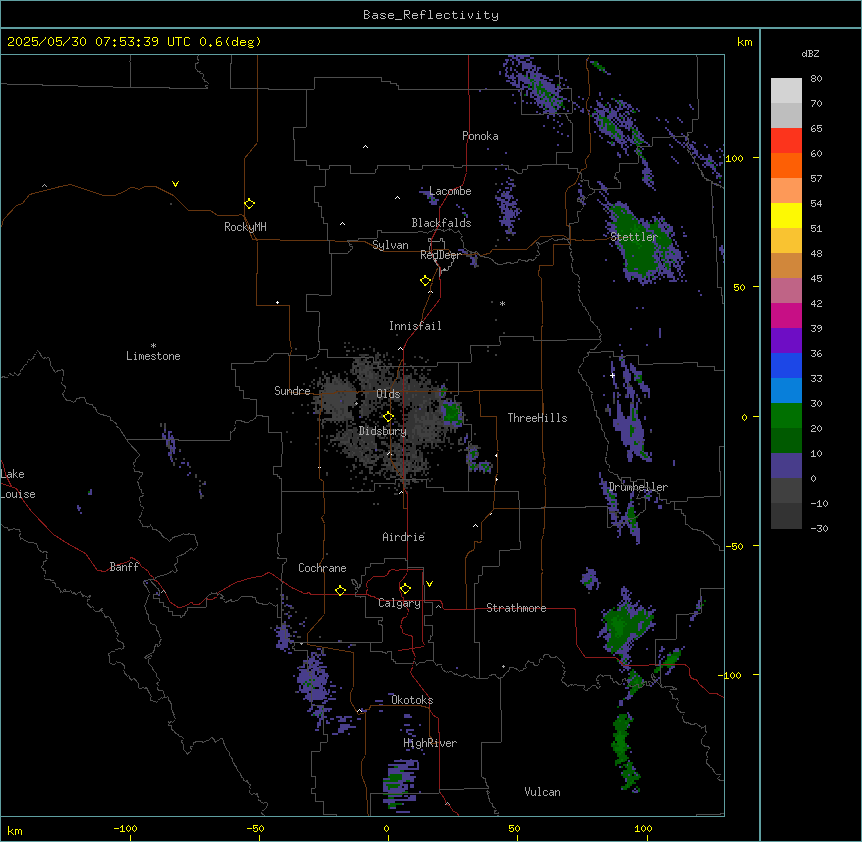Viewport: 862px width, 842px height.
Task: Click the red 60-65 dBZ legend swatch
Action: pos(786,141)
